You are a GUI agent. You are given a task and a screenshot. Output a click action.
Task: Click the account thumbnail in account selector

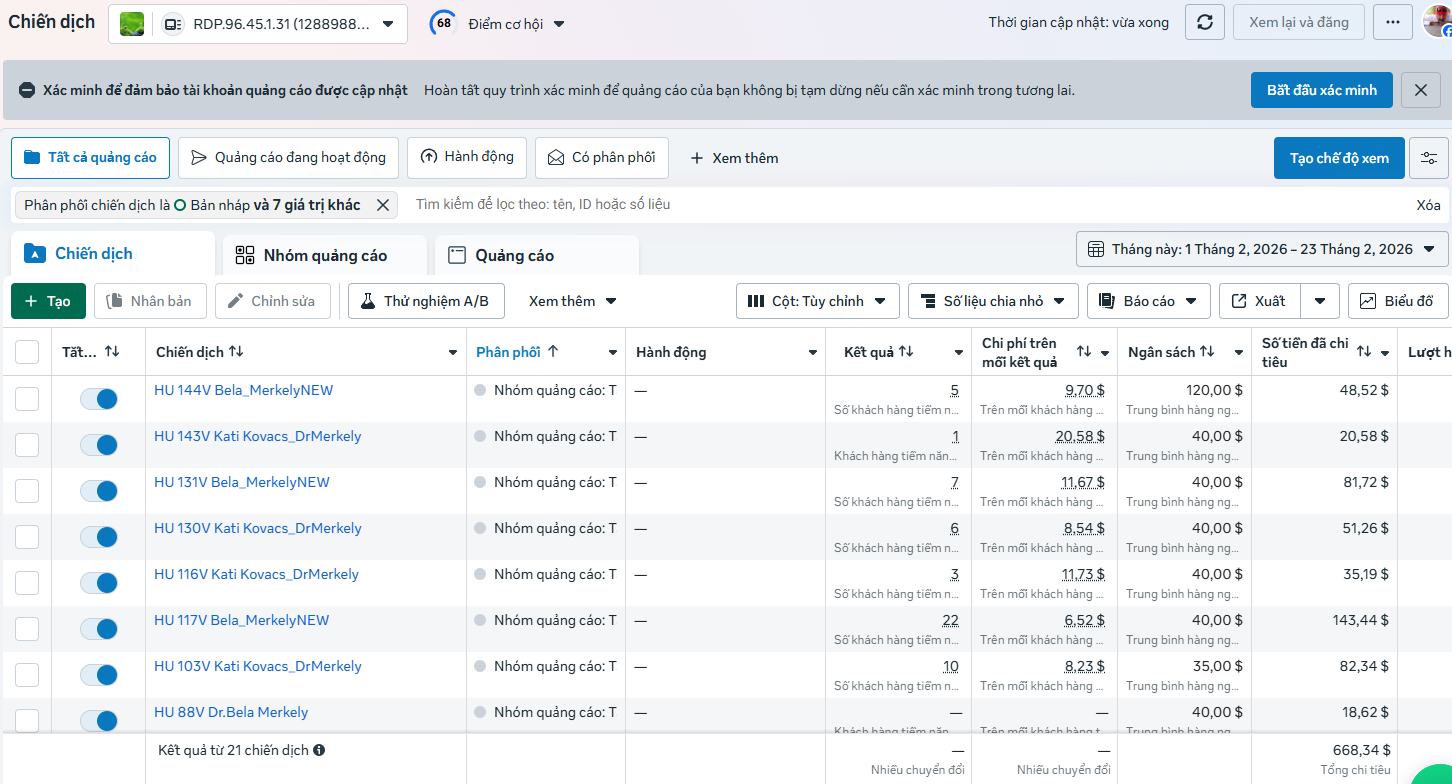tap(132, 24)
